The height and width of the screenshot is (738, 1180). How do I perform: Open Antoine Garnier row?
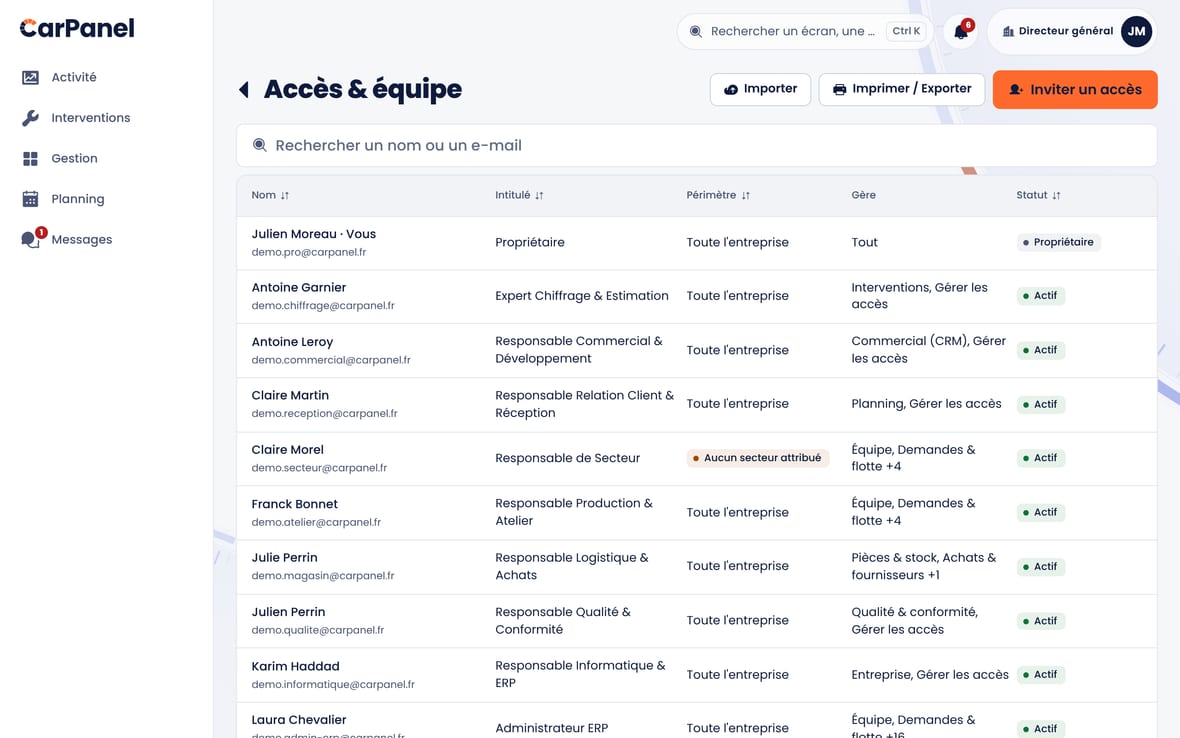click(696, 296)
